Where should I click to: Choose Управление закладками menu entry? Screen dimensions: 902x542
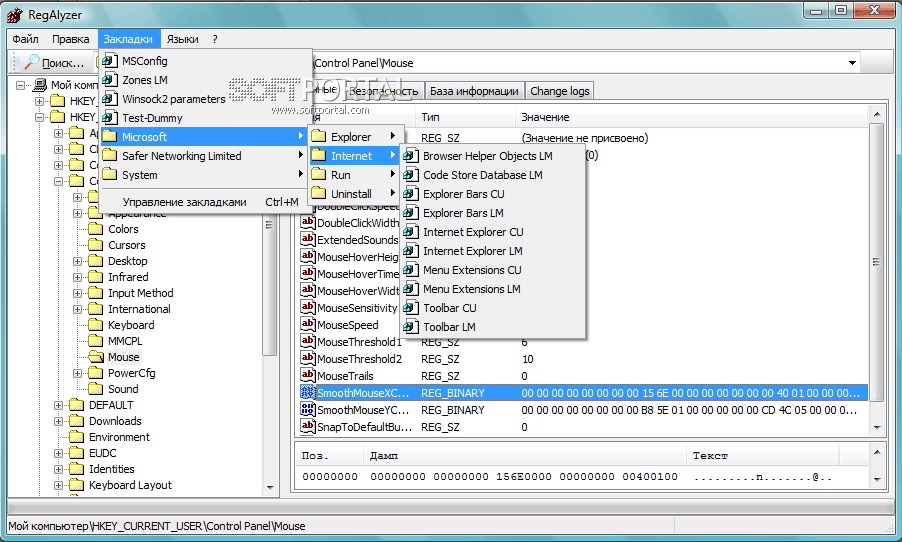pos(206,202)
